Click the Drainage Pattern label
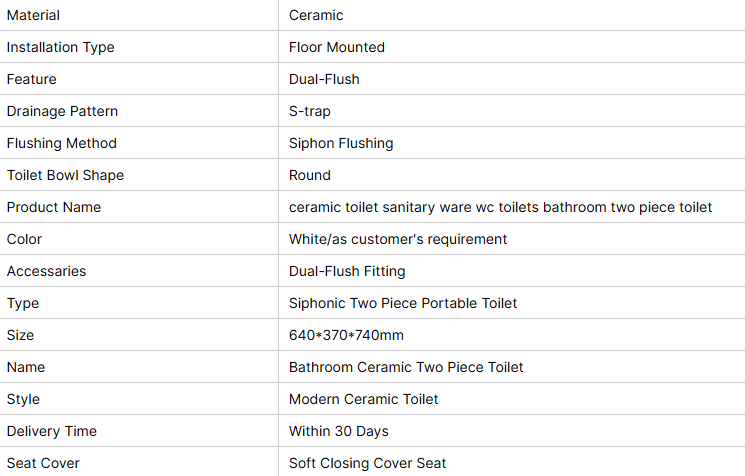 pyautogui.click(x=62, y=111)
